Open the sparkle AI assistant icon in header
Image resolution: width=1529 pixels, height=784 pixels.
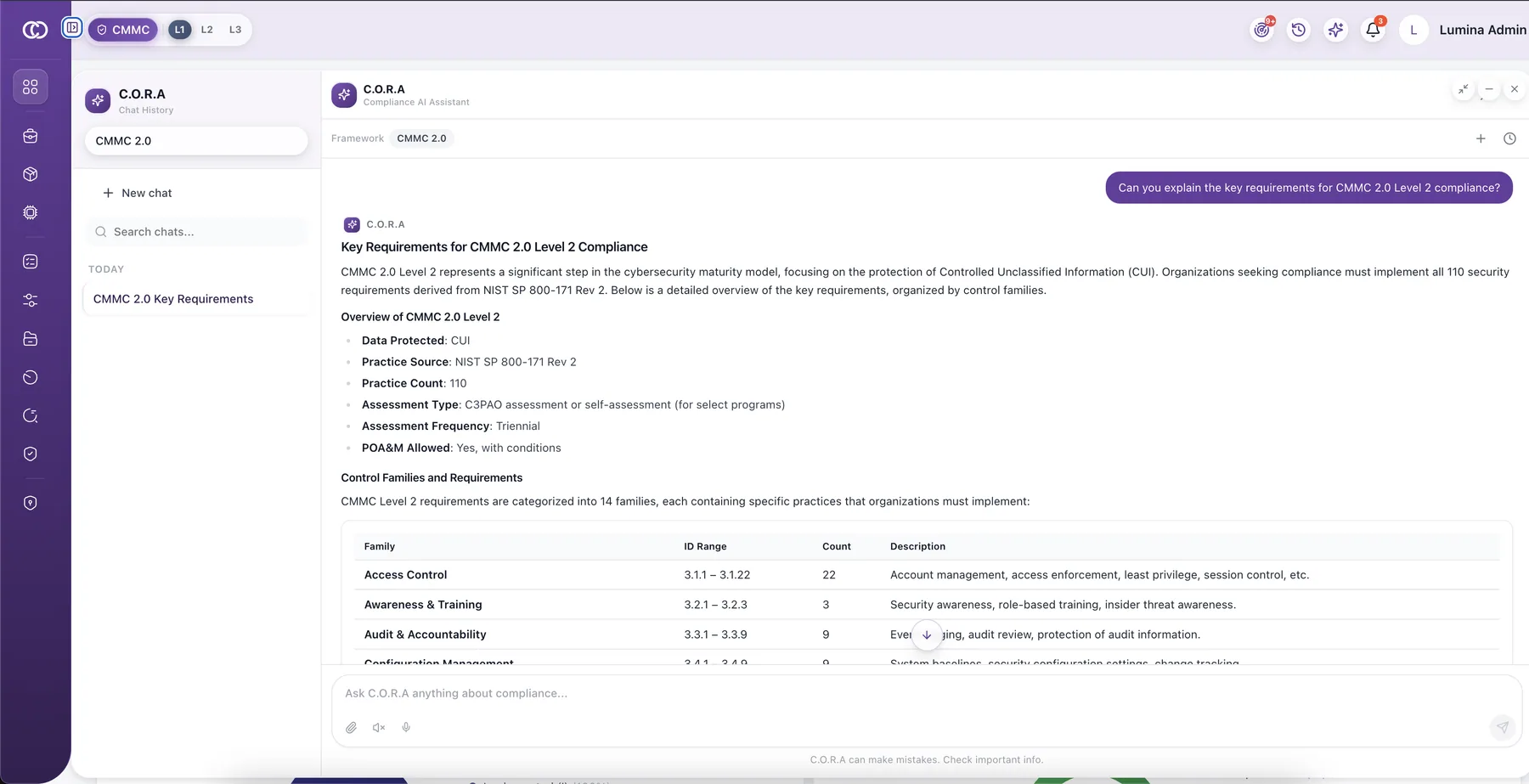pos(1336,30)
